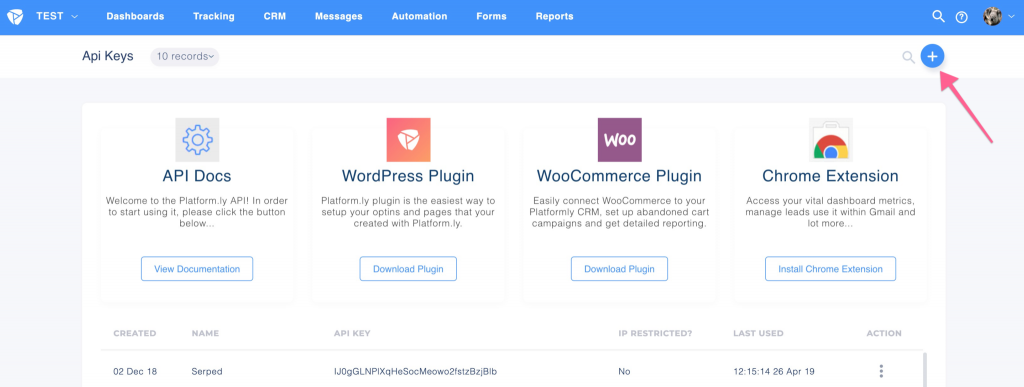
Task: Open the three-dot action menu for Serped
Action: (881, 371)
